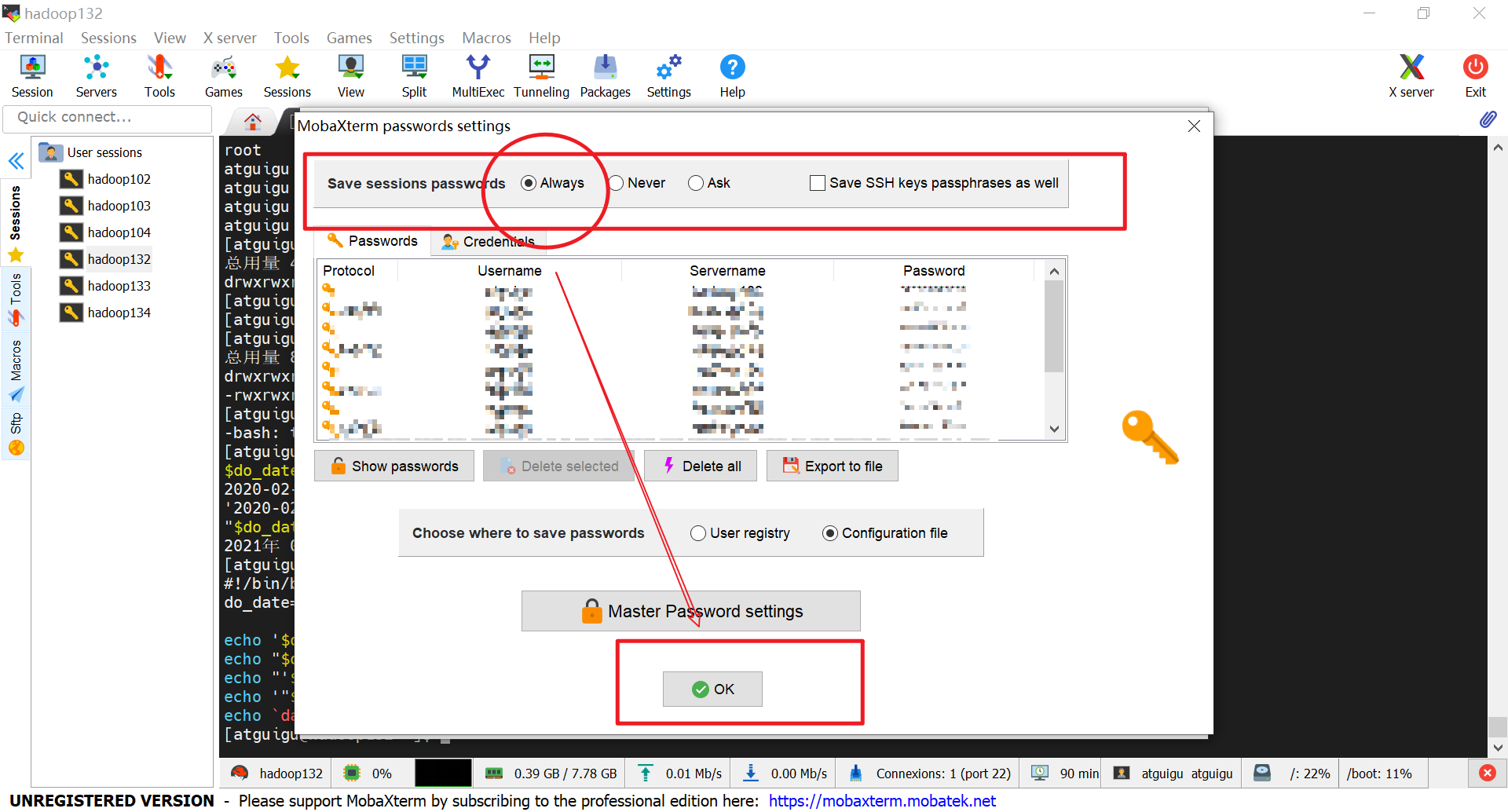Open the Sftp vertical sidebar tab

pyautogui.click(x=15, y=433)
